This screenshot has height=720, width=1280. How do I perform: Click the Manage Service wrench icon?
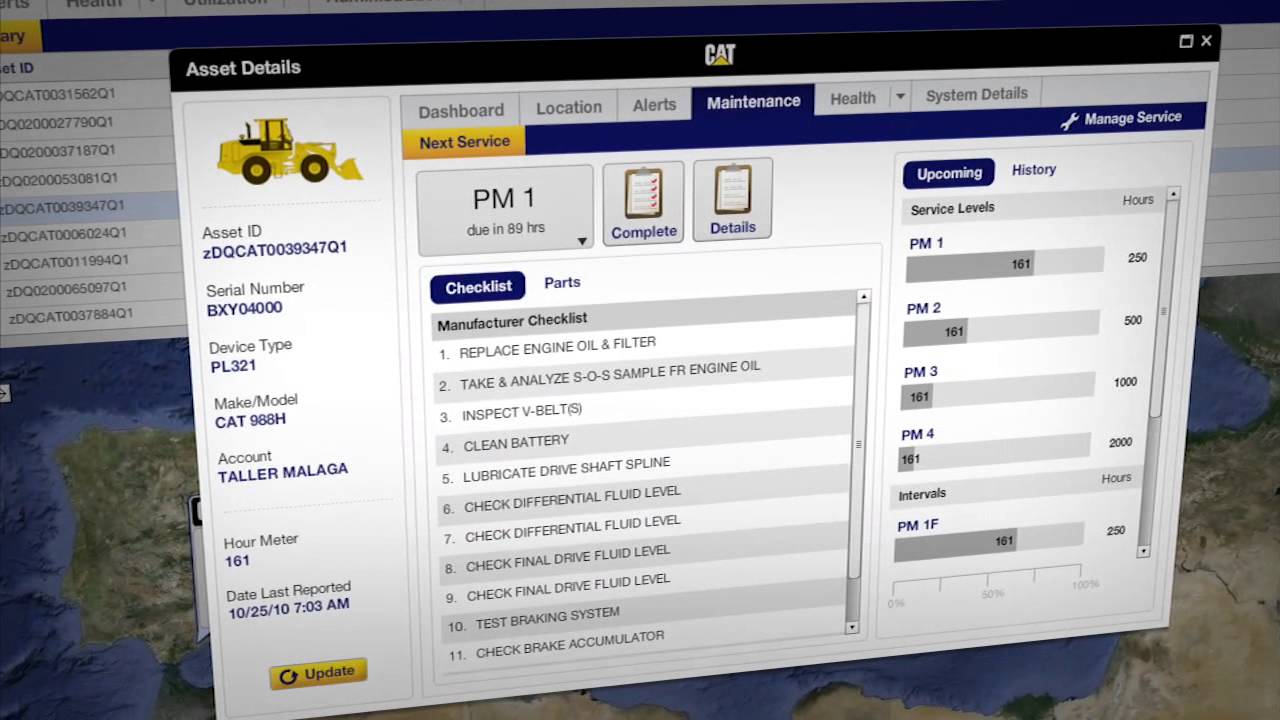(1069, 122)
